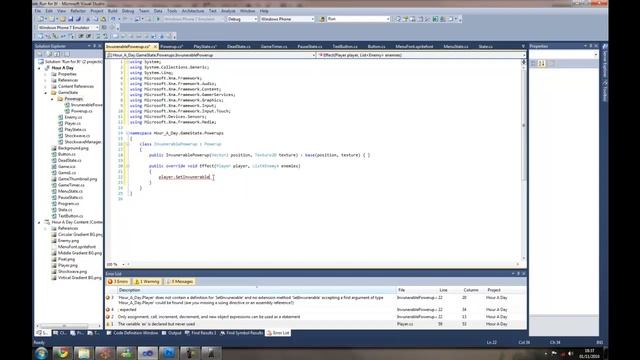Switch to the GameTimer.cs editor tab
Image resolution: width=640 pixels, height=360 pixels.
274,47
